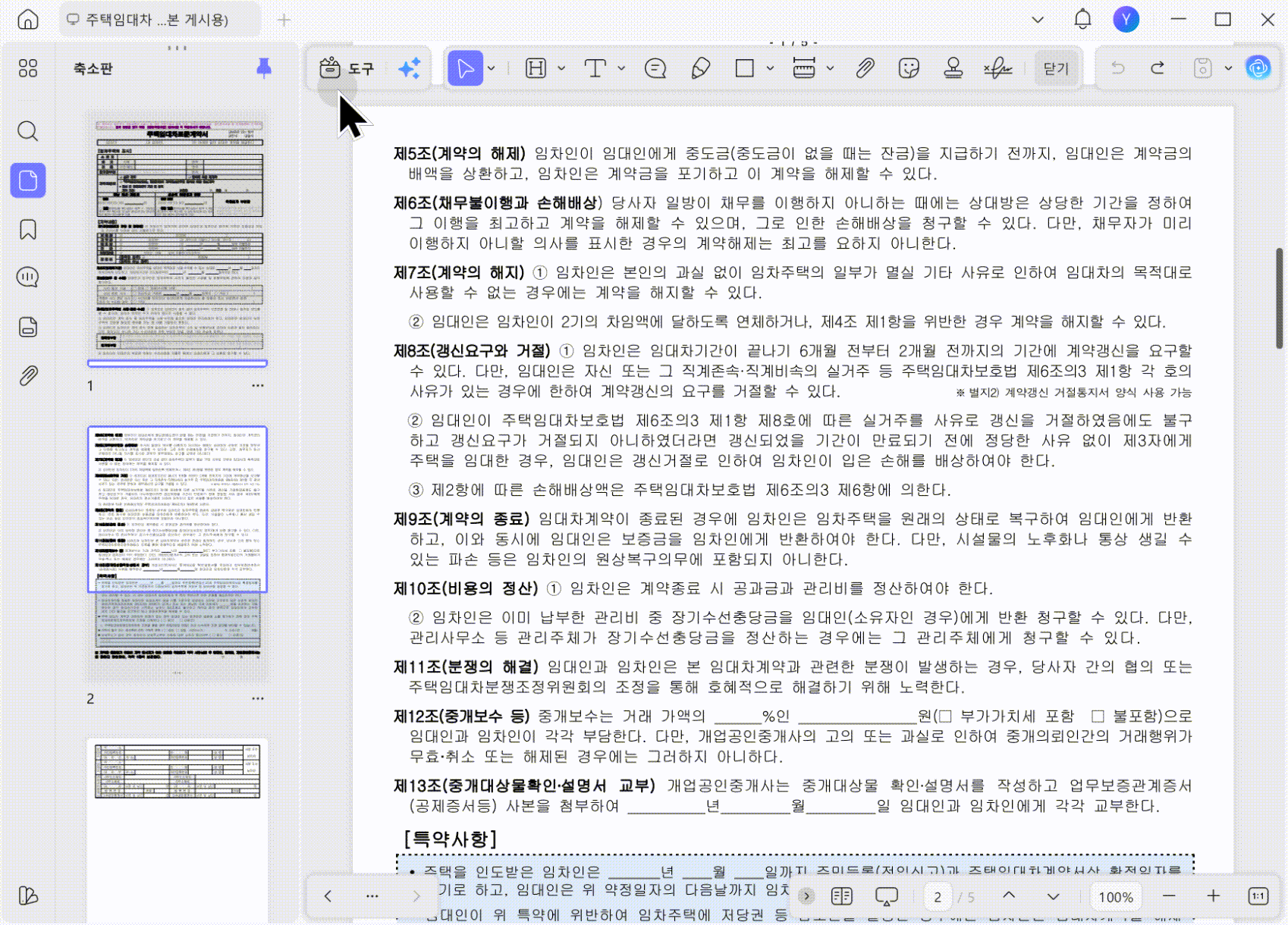Select the page thumbnails panel icon
This screenshot has height=925, width=1288.
(x=28, y=180)
